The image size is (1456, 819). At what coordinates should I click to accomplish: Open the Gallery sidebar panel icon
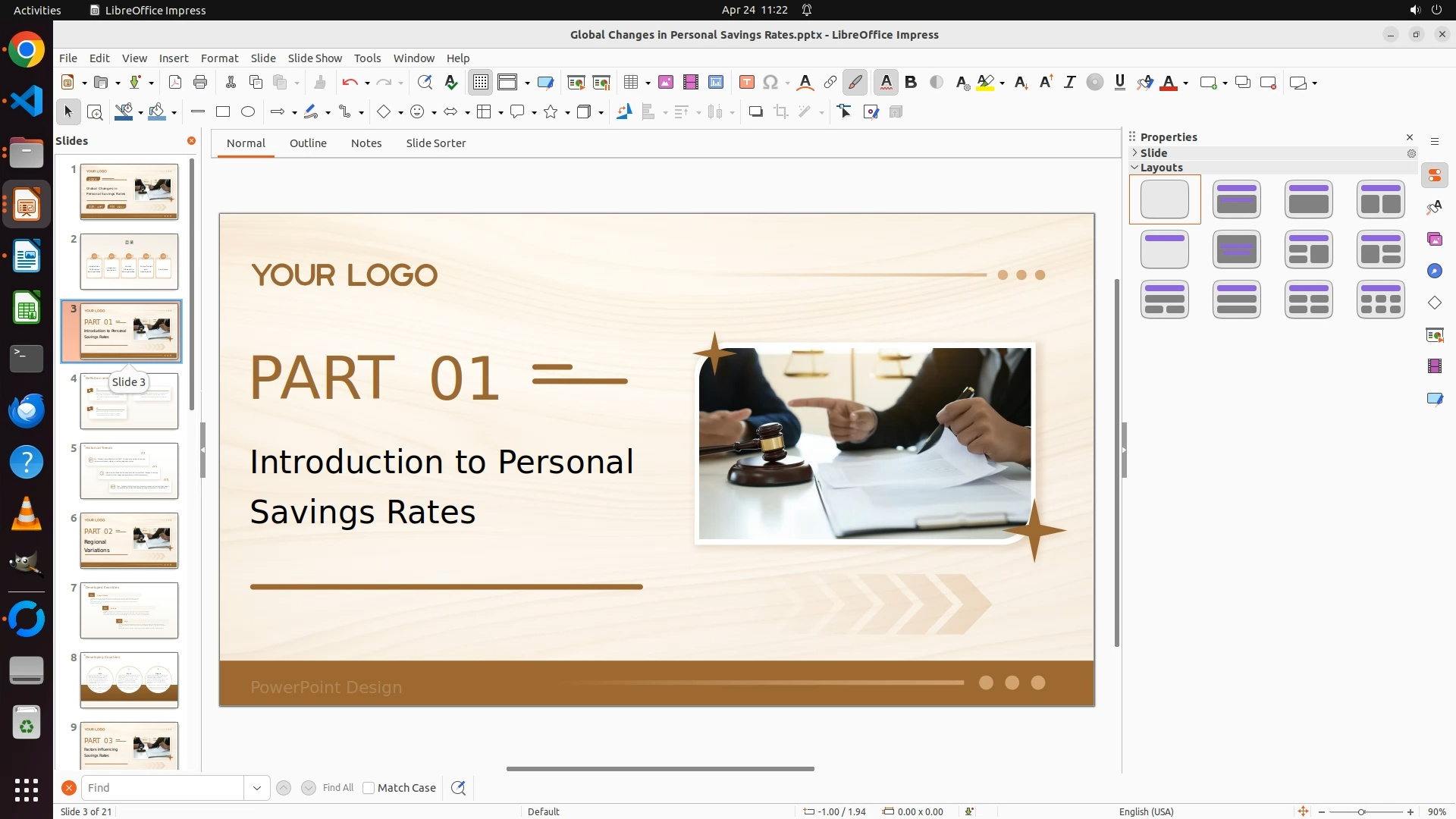1435,240
